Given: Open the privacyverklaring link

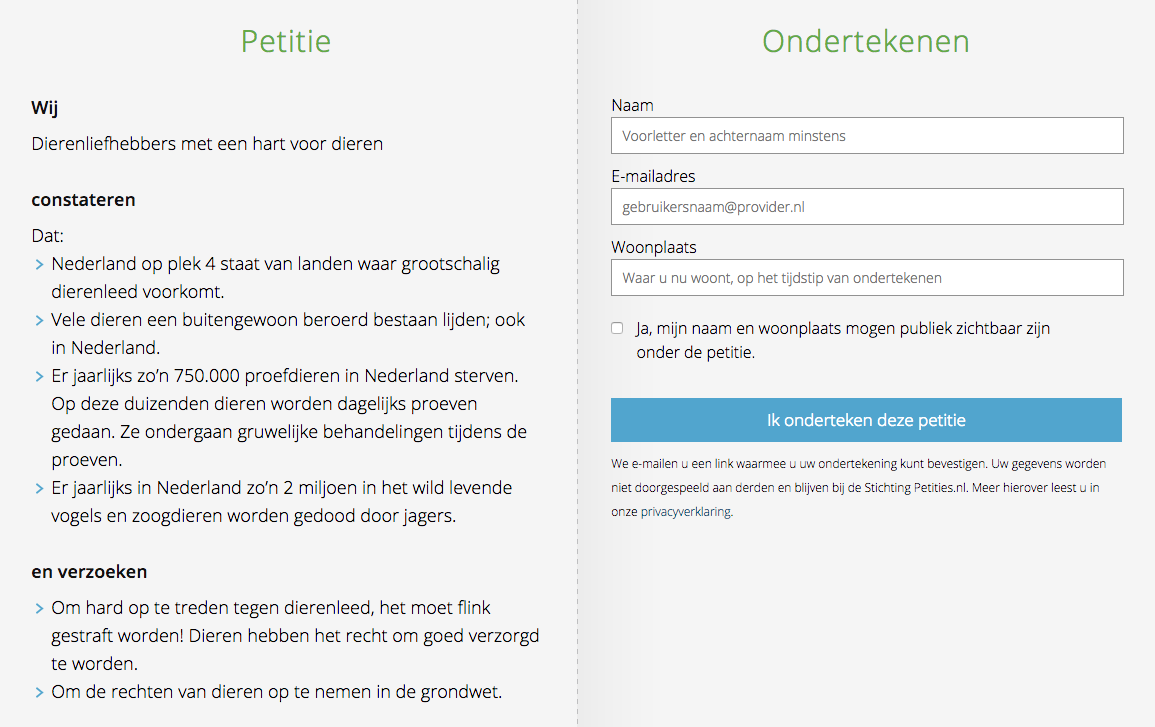Looking at the screenshot, I should [x=686, y=511].
